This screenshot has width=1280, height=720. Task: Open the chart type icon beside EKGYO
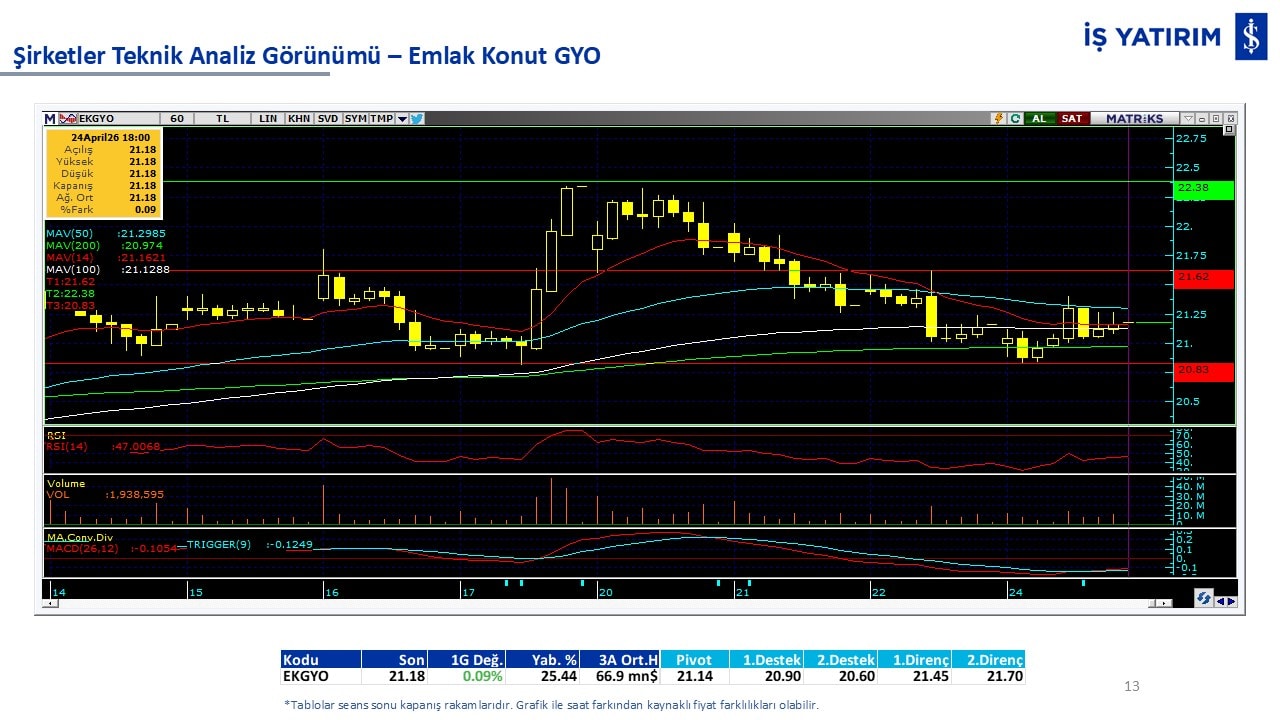pyautogui.click(x=67, y=118)
